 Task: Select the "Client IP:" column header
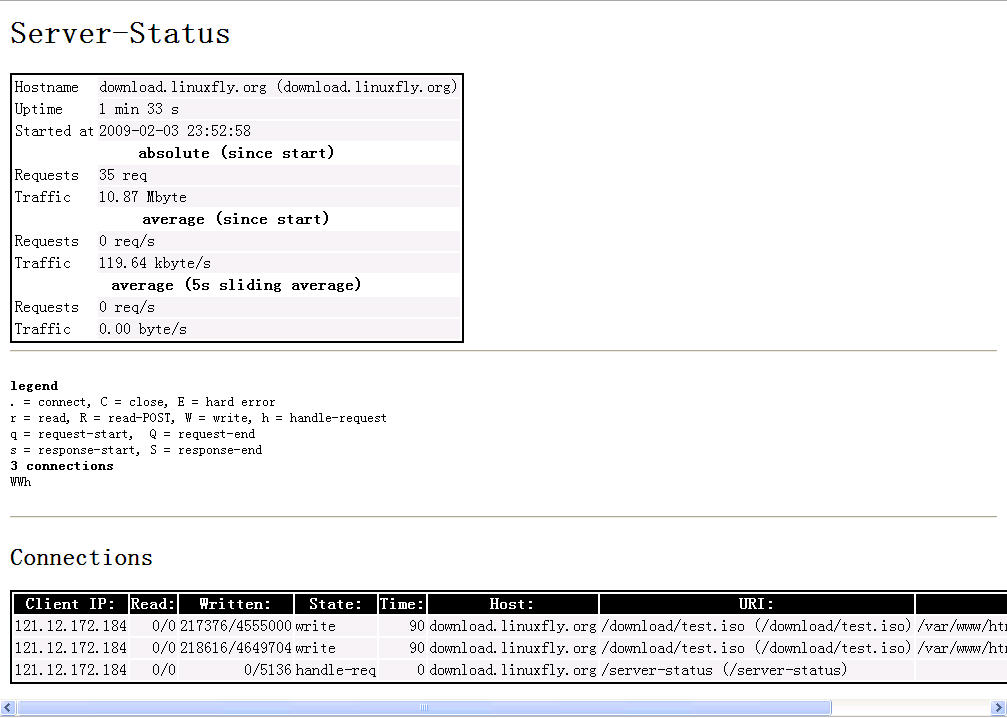pyautogui.click(x=71, y=604)
